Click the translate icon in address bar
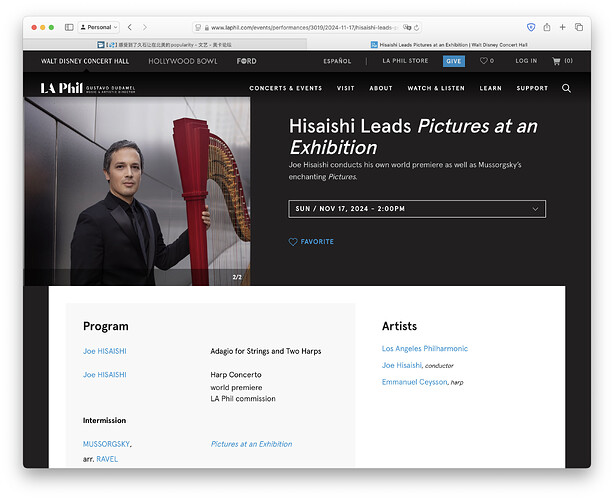This screenshot has width=615, height=500. click(408, 27)
